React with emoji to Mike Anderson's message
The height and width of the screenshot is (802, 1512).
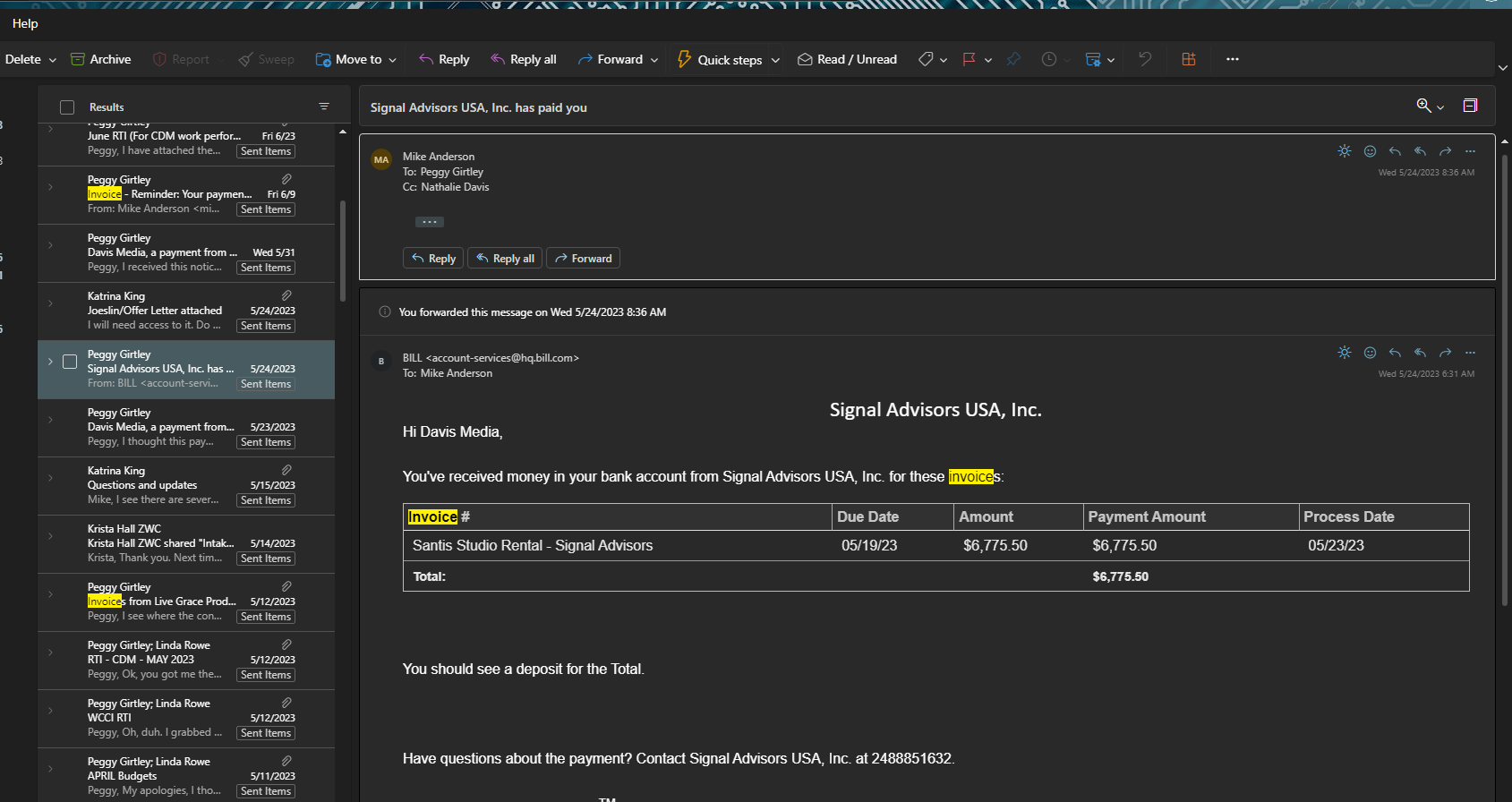[x=1370, y=151]
